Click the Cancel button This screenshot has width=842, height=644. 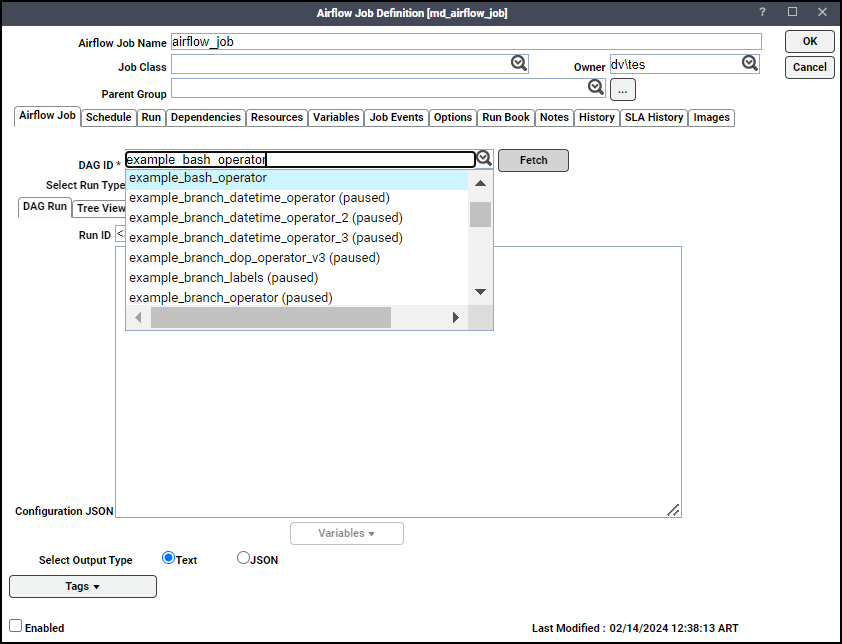tap(810, 67)
